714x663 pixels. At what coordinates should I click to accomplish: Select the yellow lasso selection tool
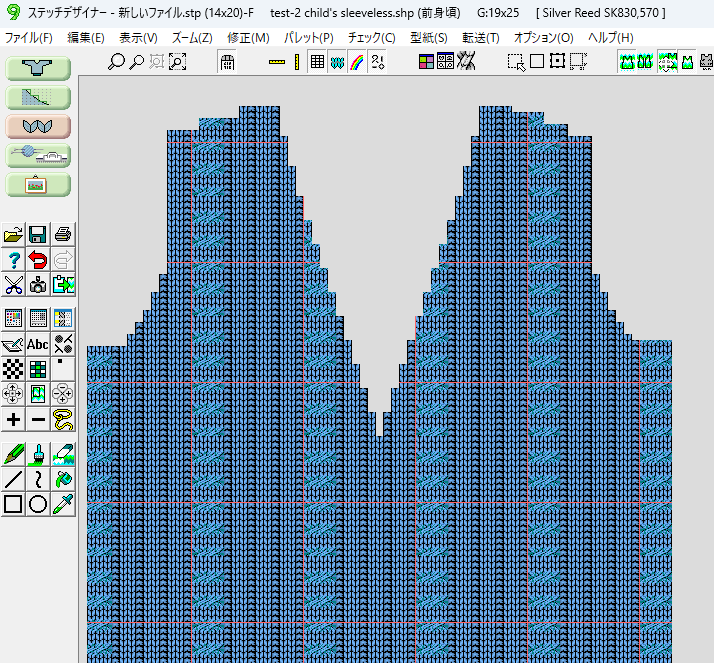pyautogui.click(x=63, y=419)
